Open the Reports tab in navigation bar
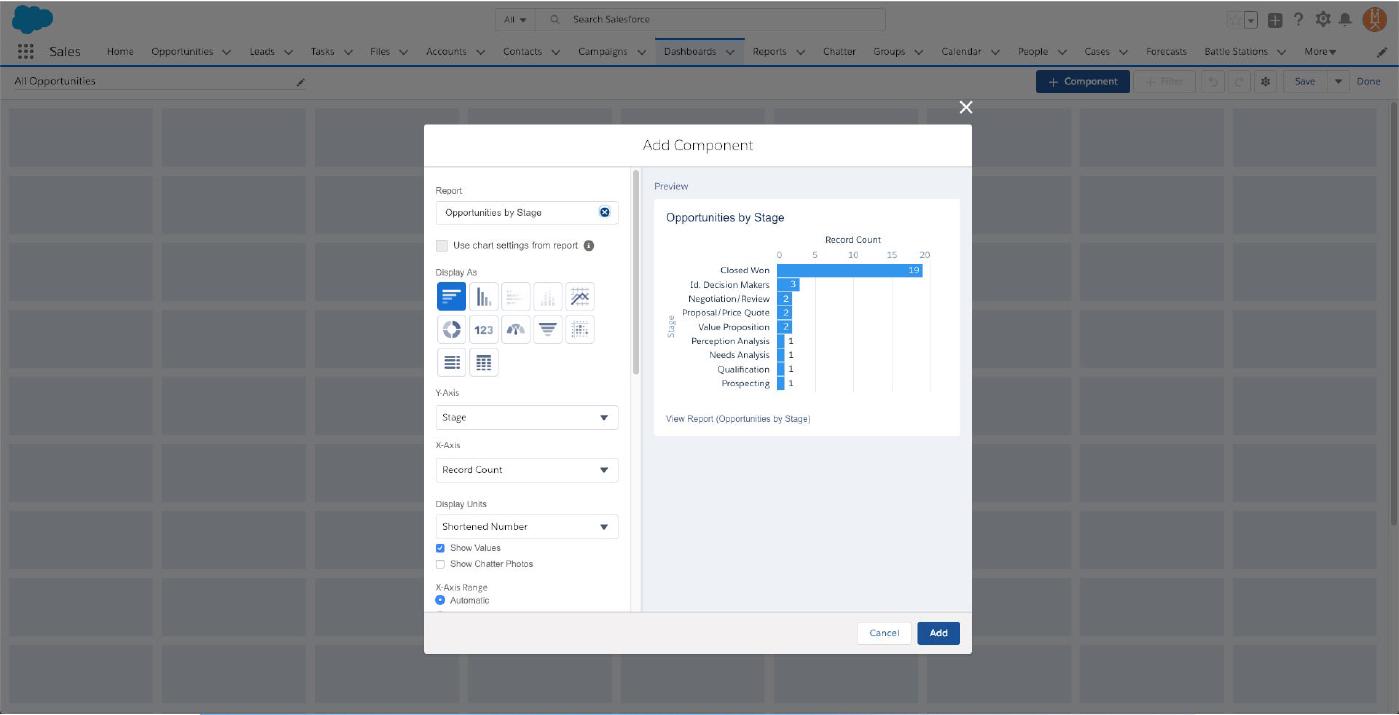The width and height of the screenshot is (1399, 715). [x=769, y=52]
